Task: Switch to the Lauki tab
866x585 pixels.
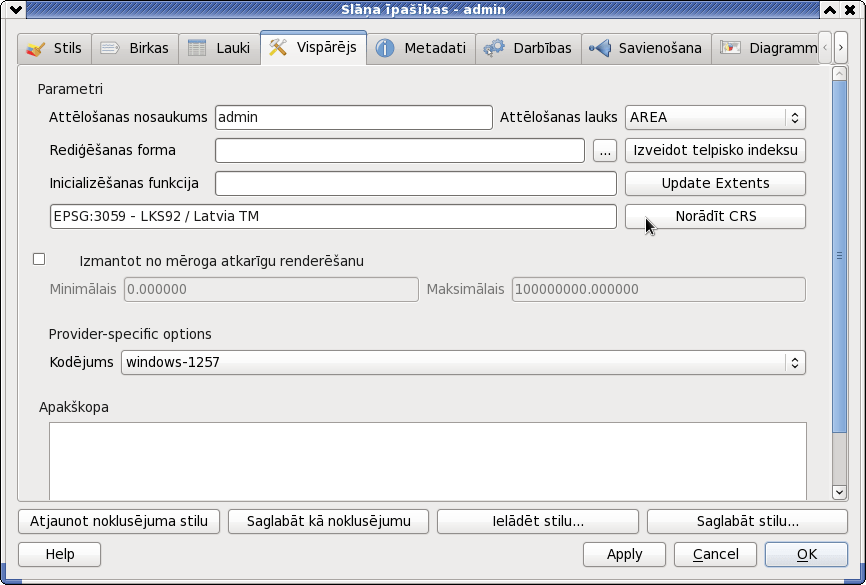Action: click(x=219, y=49)
